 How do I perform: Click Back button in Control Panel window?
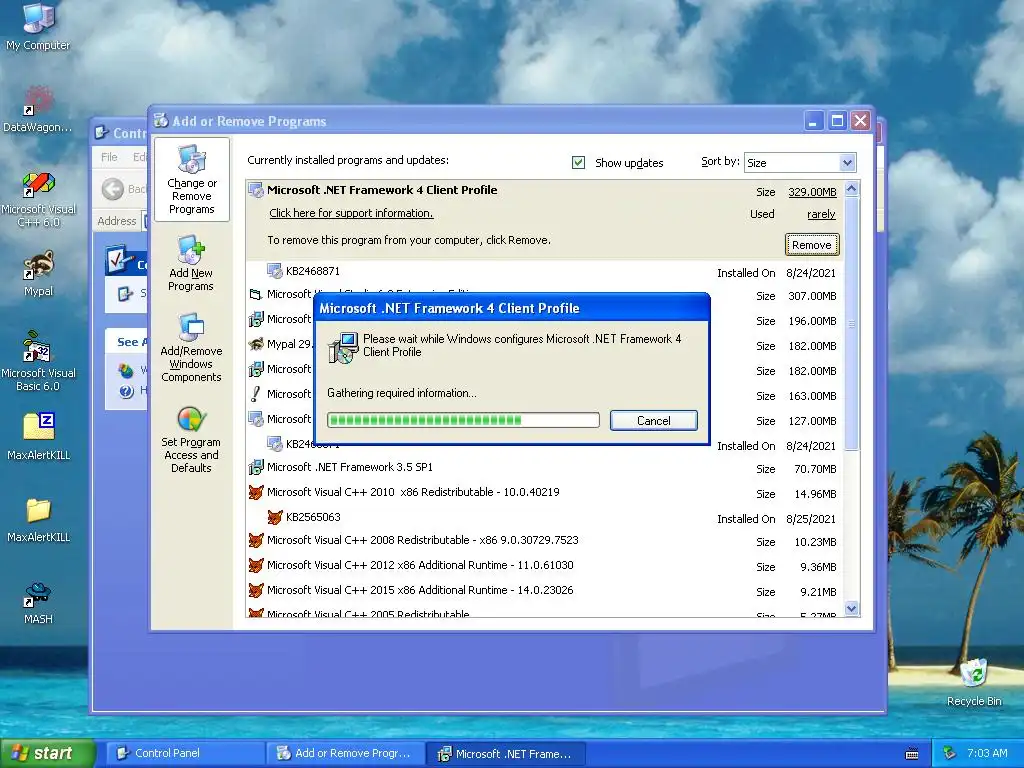pyautogui.click(x=123, y=189)
